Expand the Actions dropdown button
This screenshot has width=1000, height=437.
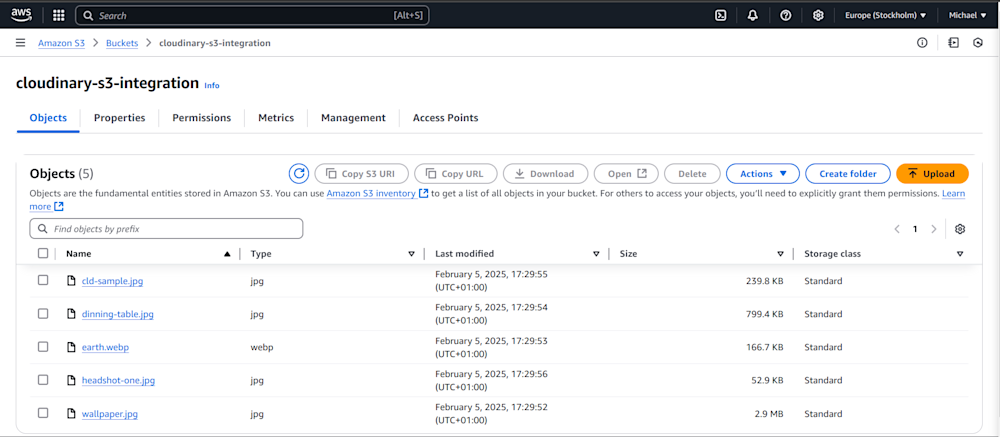point(763,174)
